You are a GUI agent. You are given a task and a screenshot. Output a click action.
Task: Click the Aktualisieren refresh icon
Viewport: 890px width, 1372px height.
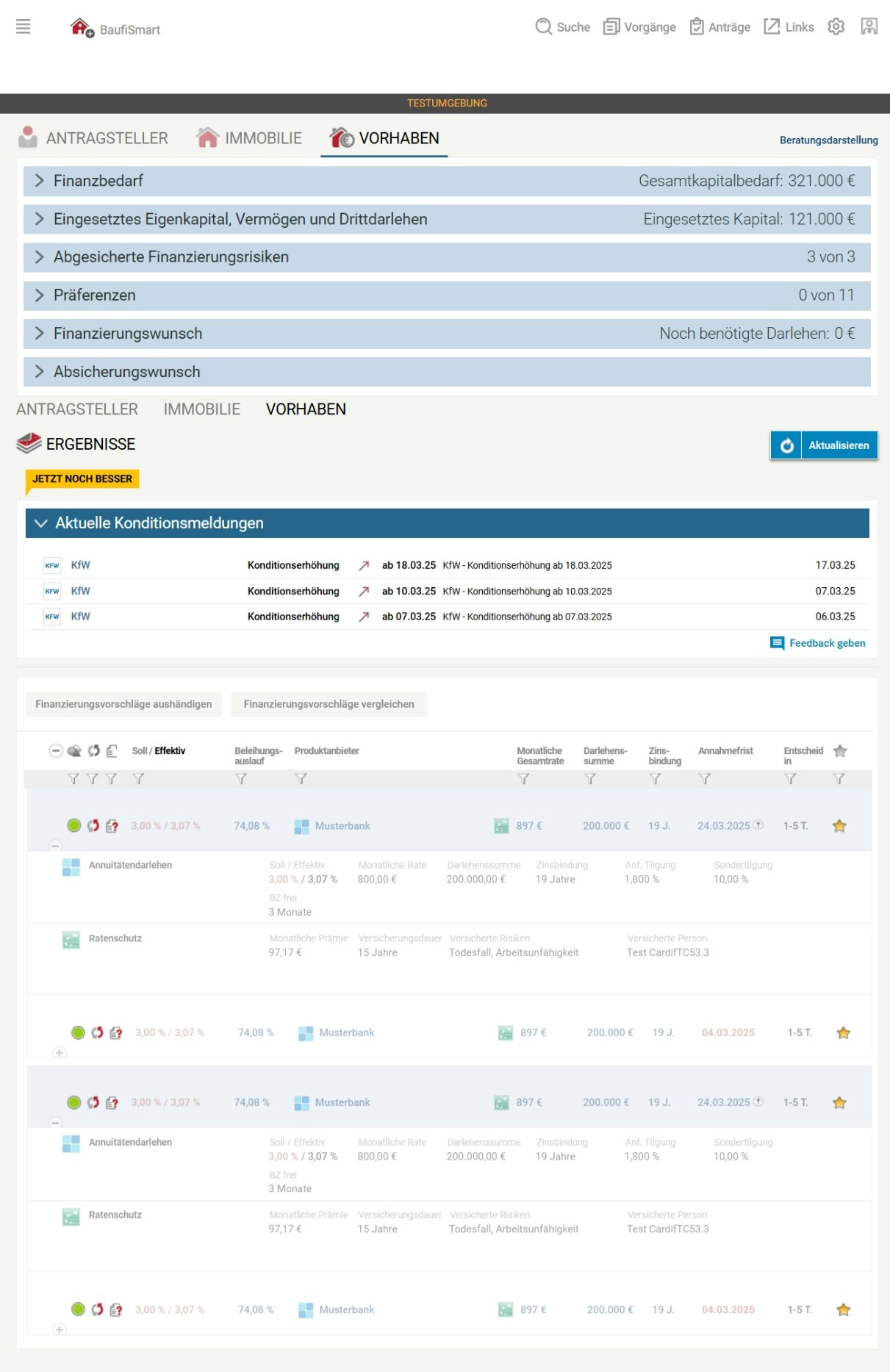(x=786, y=445)
